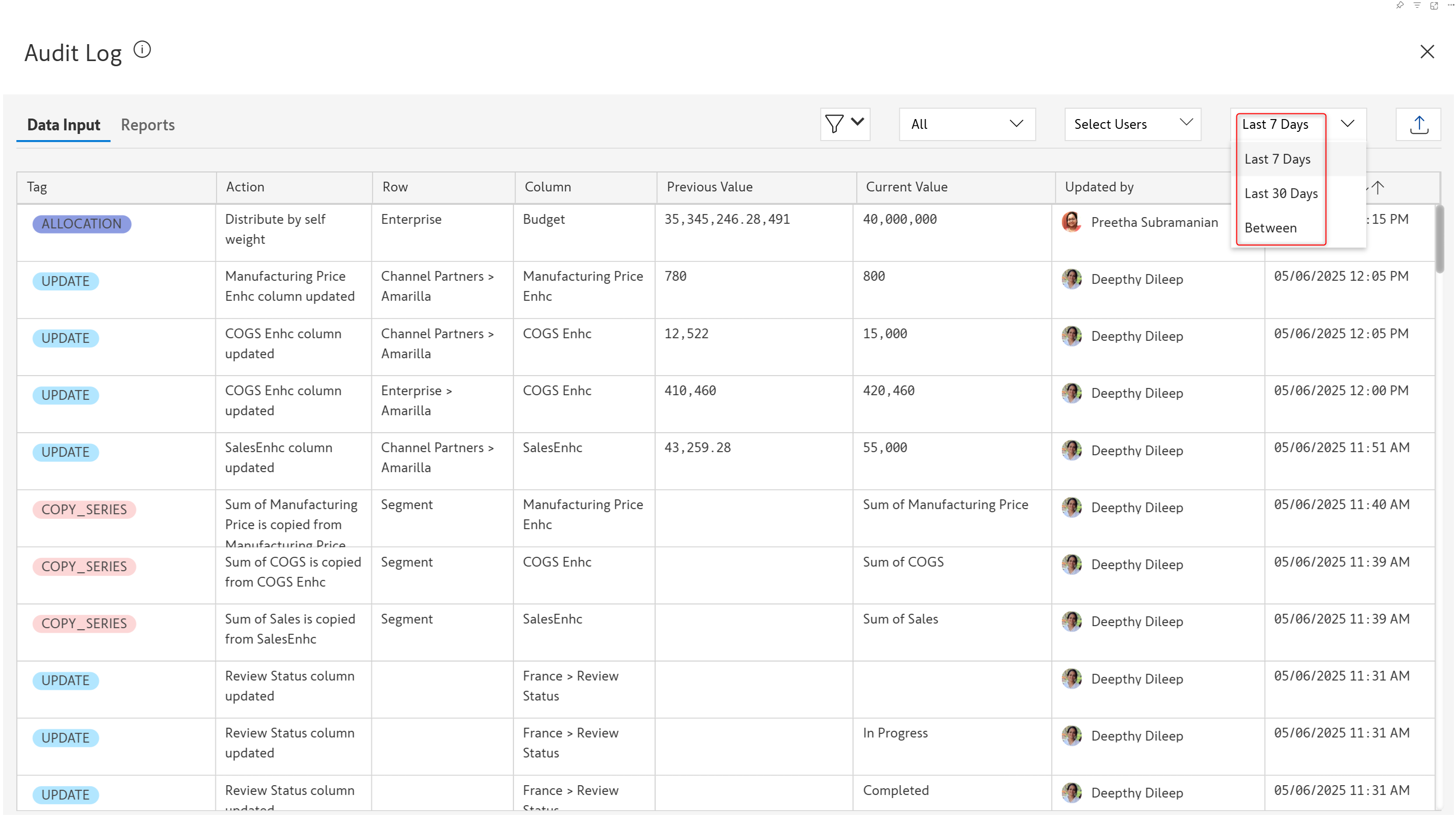Click the table vertical scrollbar thumb
This screenshot has width=1456, height=818.
tap(1439, 240)
